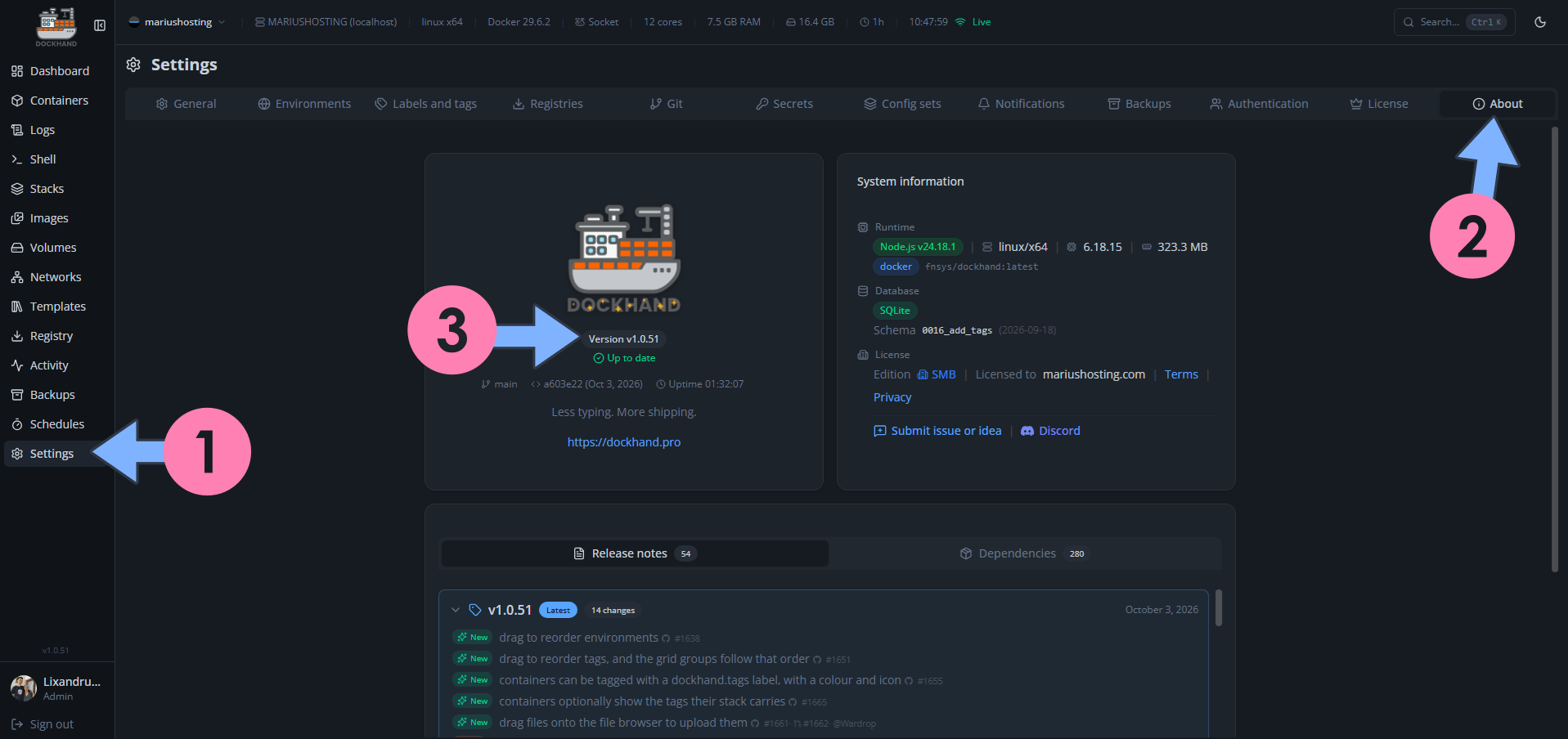The height and width of the screenshot is (739, 1568).
Task: Switch to the Environments tab
Action: (x=304, y=104)
